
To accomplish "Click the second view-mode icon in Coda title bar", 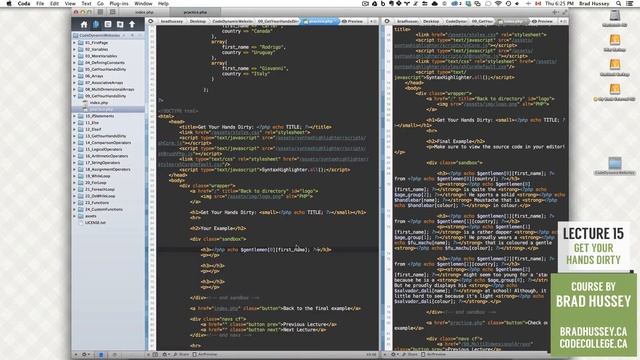I will click(113, 12).
